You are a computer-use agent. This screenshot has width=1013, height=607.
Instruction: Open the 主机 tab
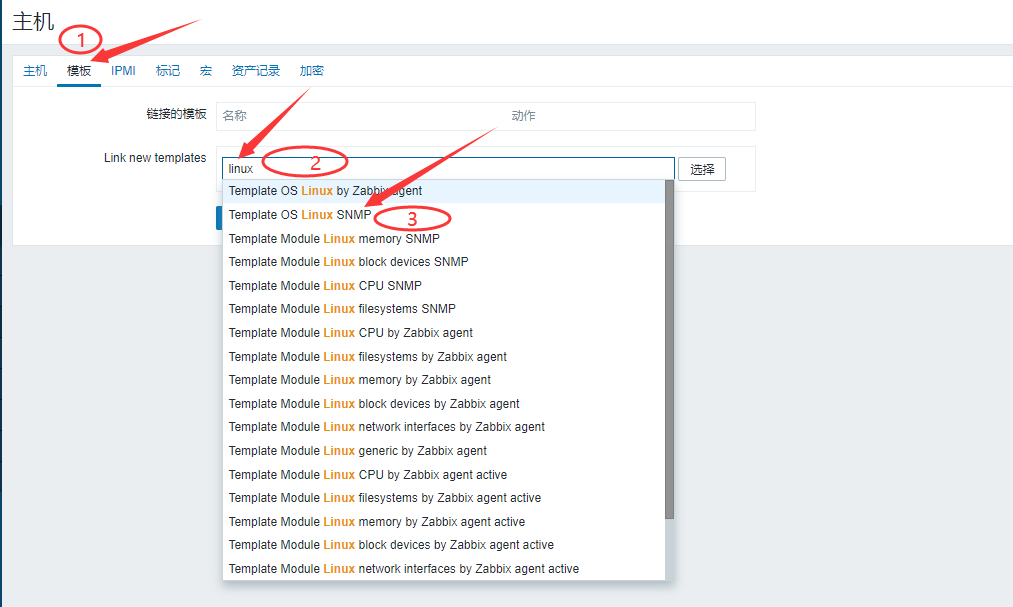click(x=35, y=71)
